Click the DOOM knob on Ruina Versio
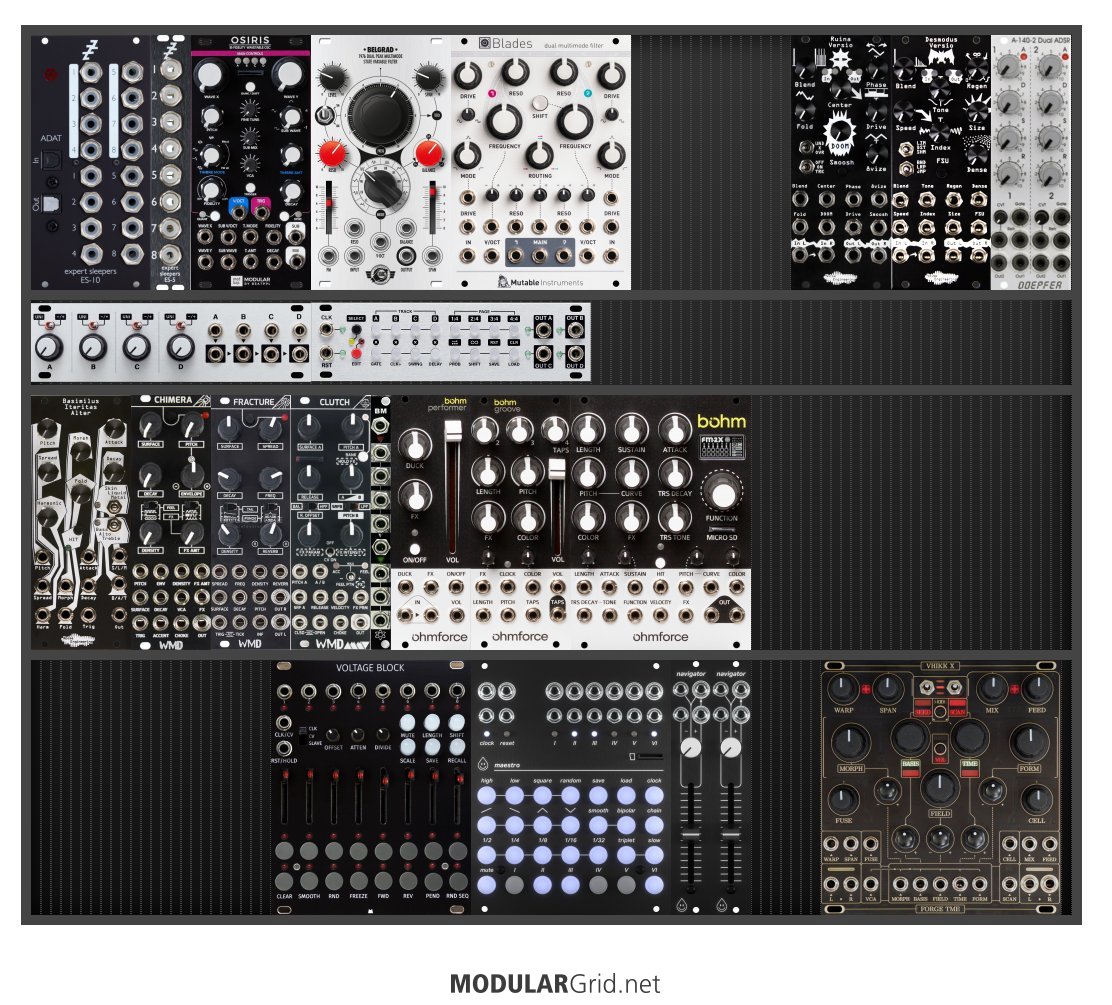 [x=840, y=133]
